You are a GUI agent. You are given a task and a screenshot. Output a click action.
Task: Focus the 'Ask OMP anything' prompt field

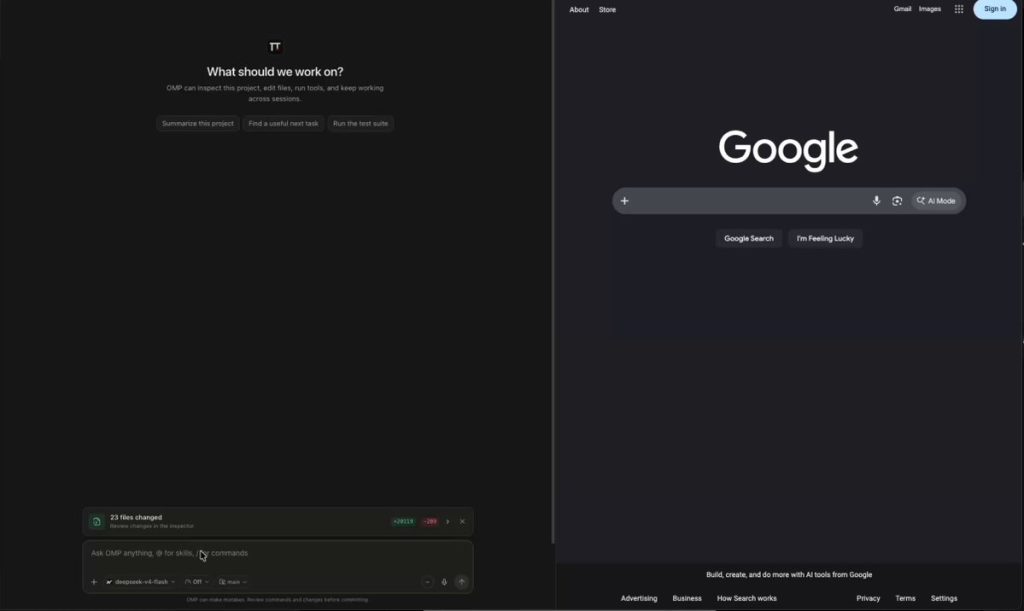[x=278, y=554]
